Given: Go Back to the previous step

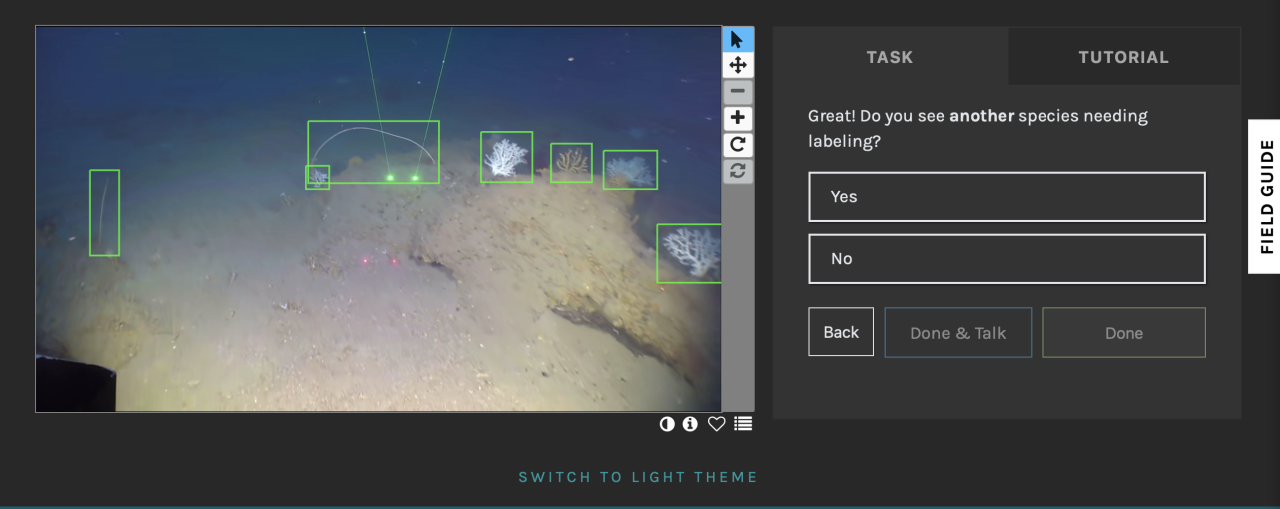Looking at the screenshot, I should coord(841,332).
